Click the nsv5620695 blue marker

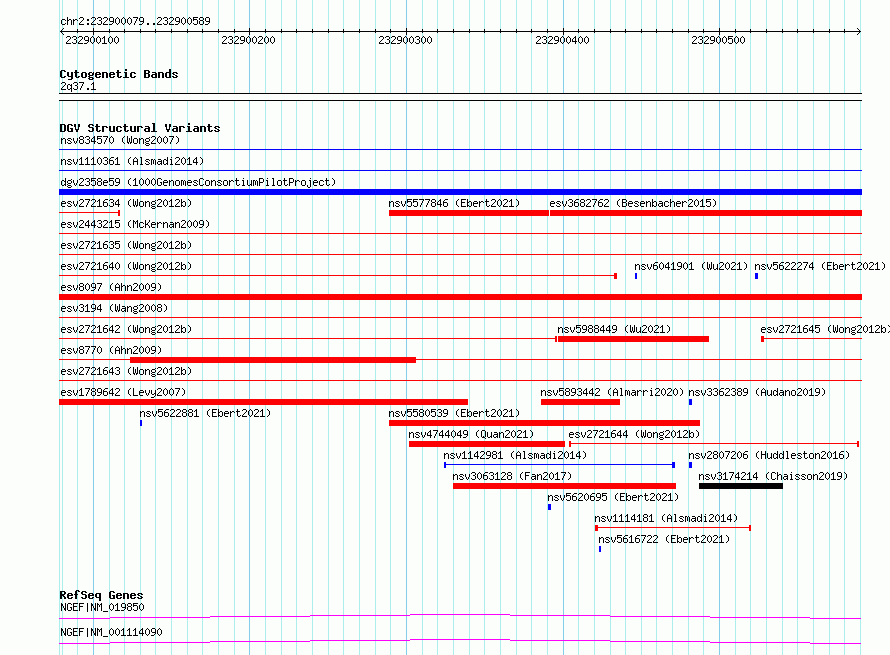549,507
